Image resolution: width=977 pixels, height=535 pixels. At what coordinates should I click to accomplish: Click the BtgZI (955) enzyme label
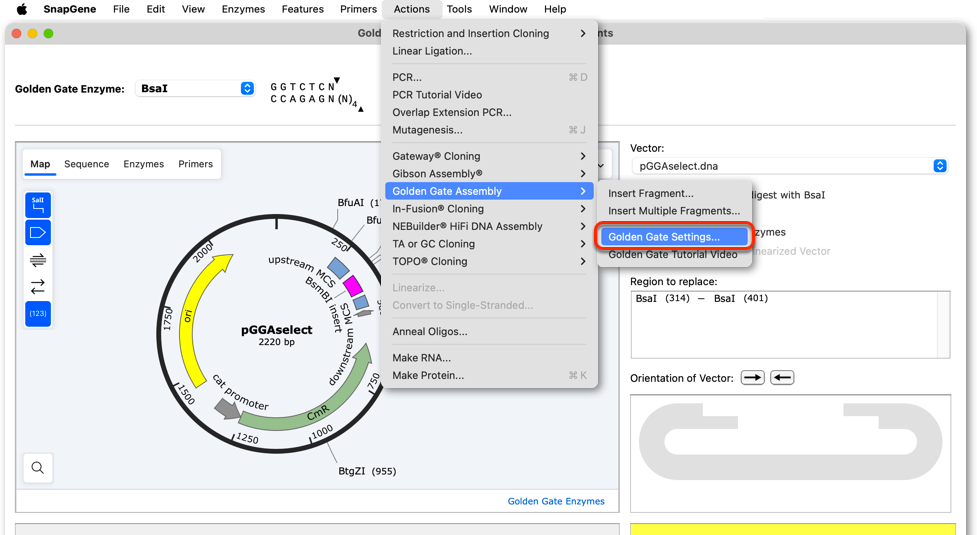(367, 471)
